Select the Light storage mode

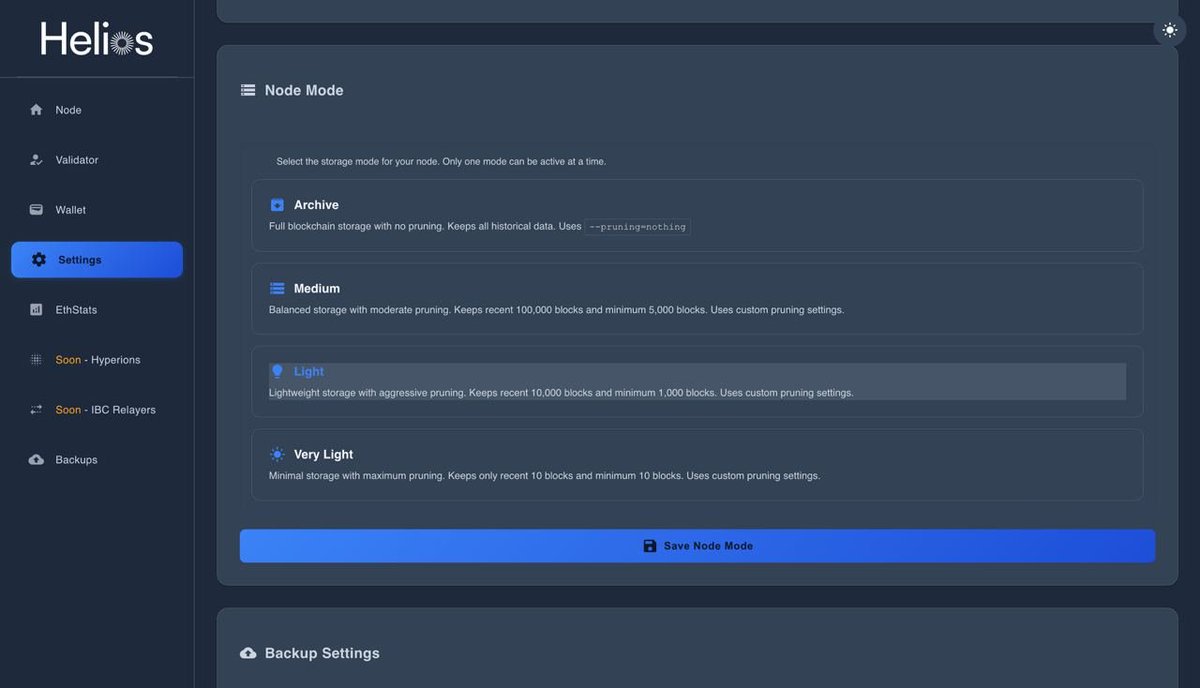(x=697, y=381)
